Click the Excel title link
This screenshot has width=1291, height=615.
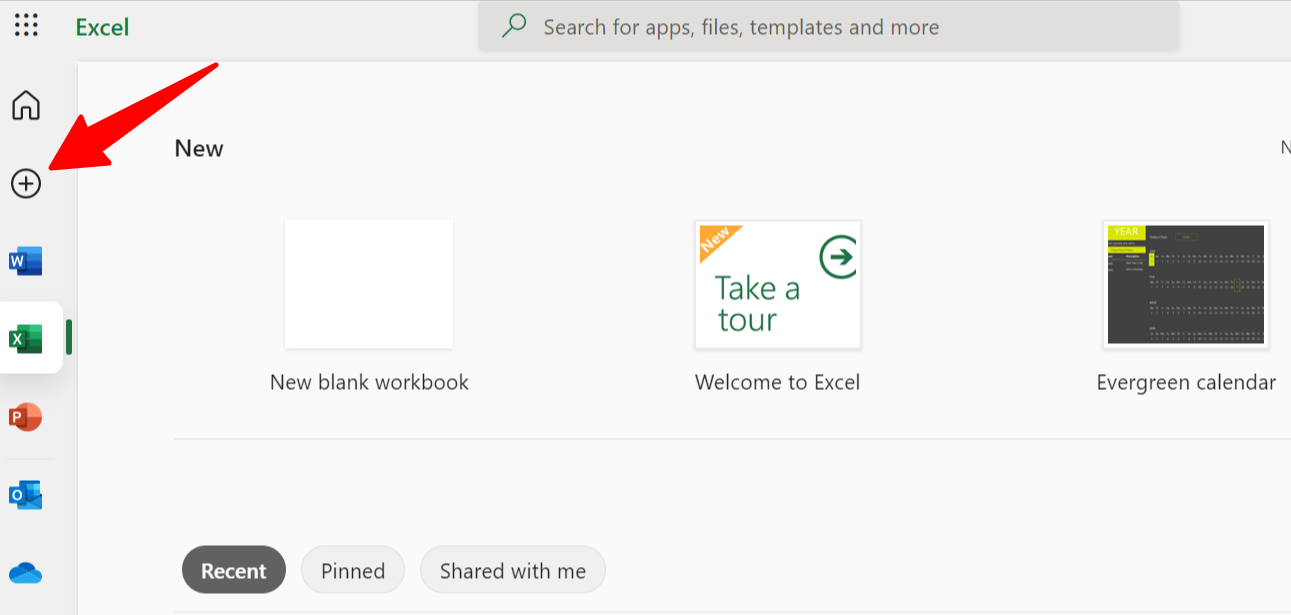[102, 27]
